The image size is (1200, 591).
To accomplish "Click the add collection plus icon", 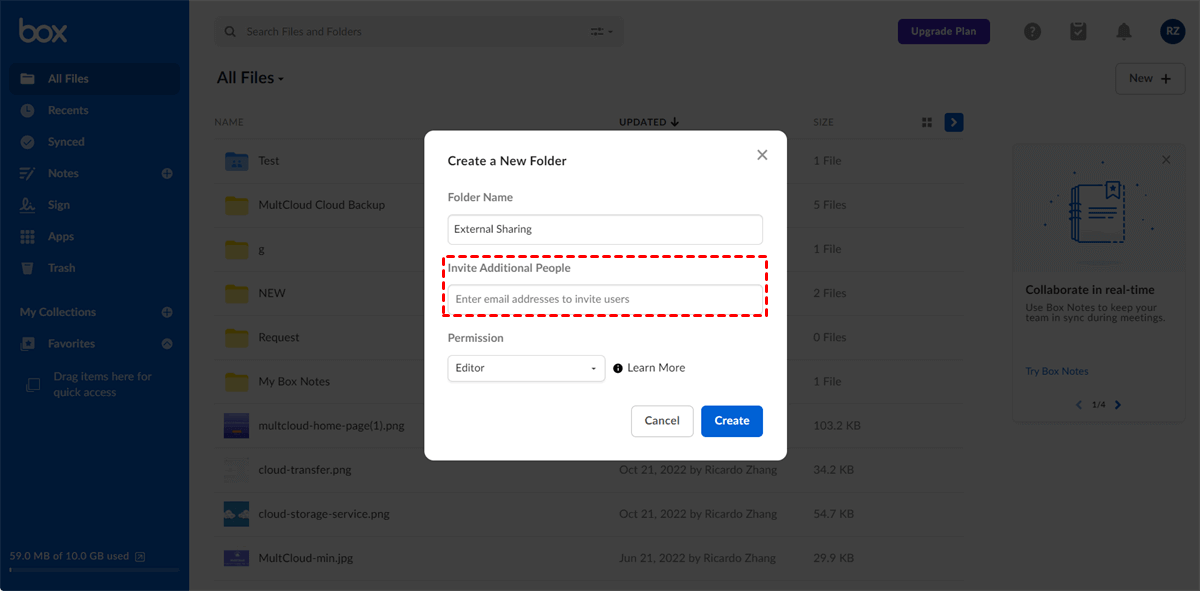I will click(167, 312).
